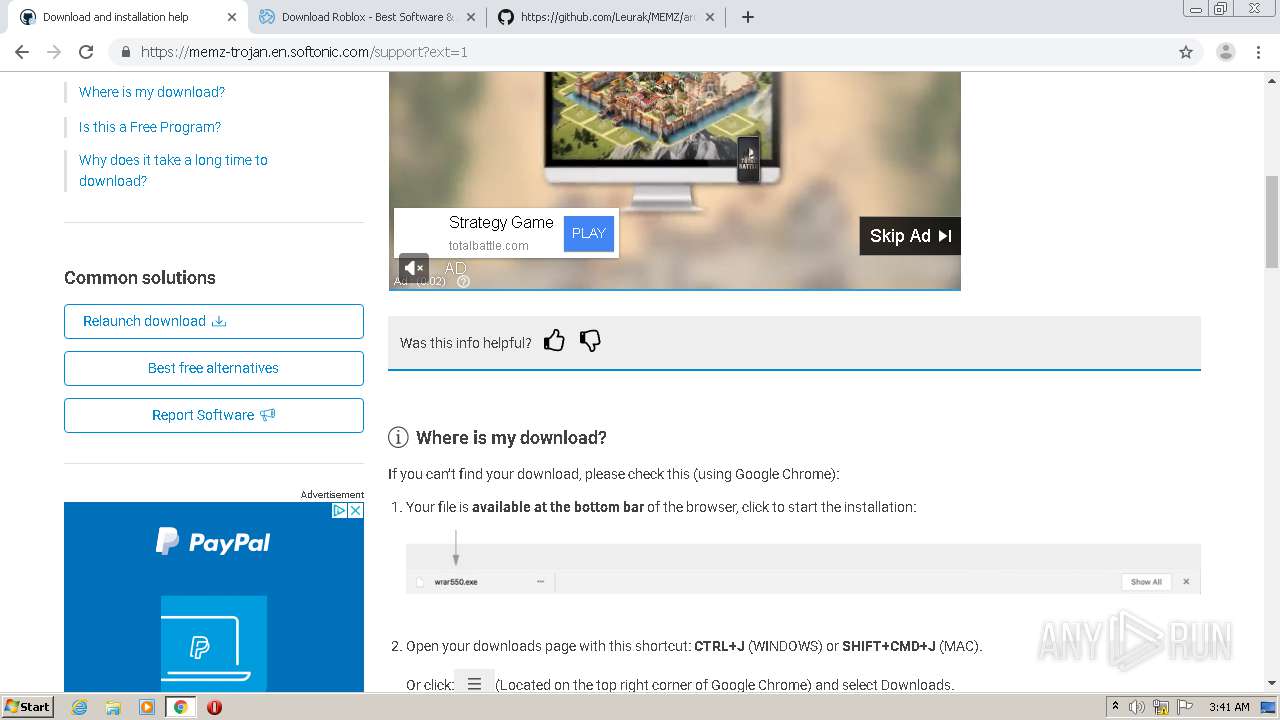
Task: View site info via the padlock icon
Action: tap(125, 52)
